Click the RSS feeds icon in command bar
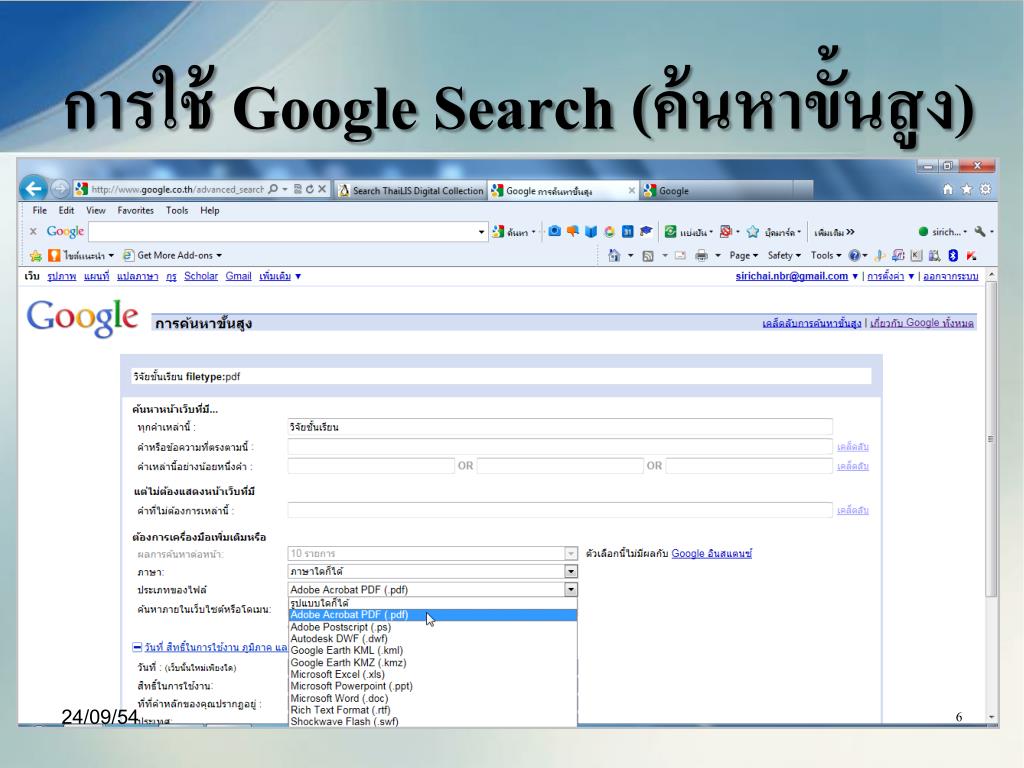1024x768 pixels. [648, 256]
